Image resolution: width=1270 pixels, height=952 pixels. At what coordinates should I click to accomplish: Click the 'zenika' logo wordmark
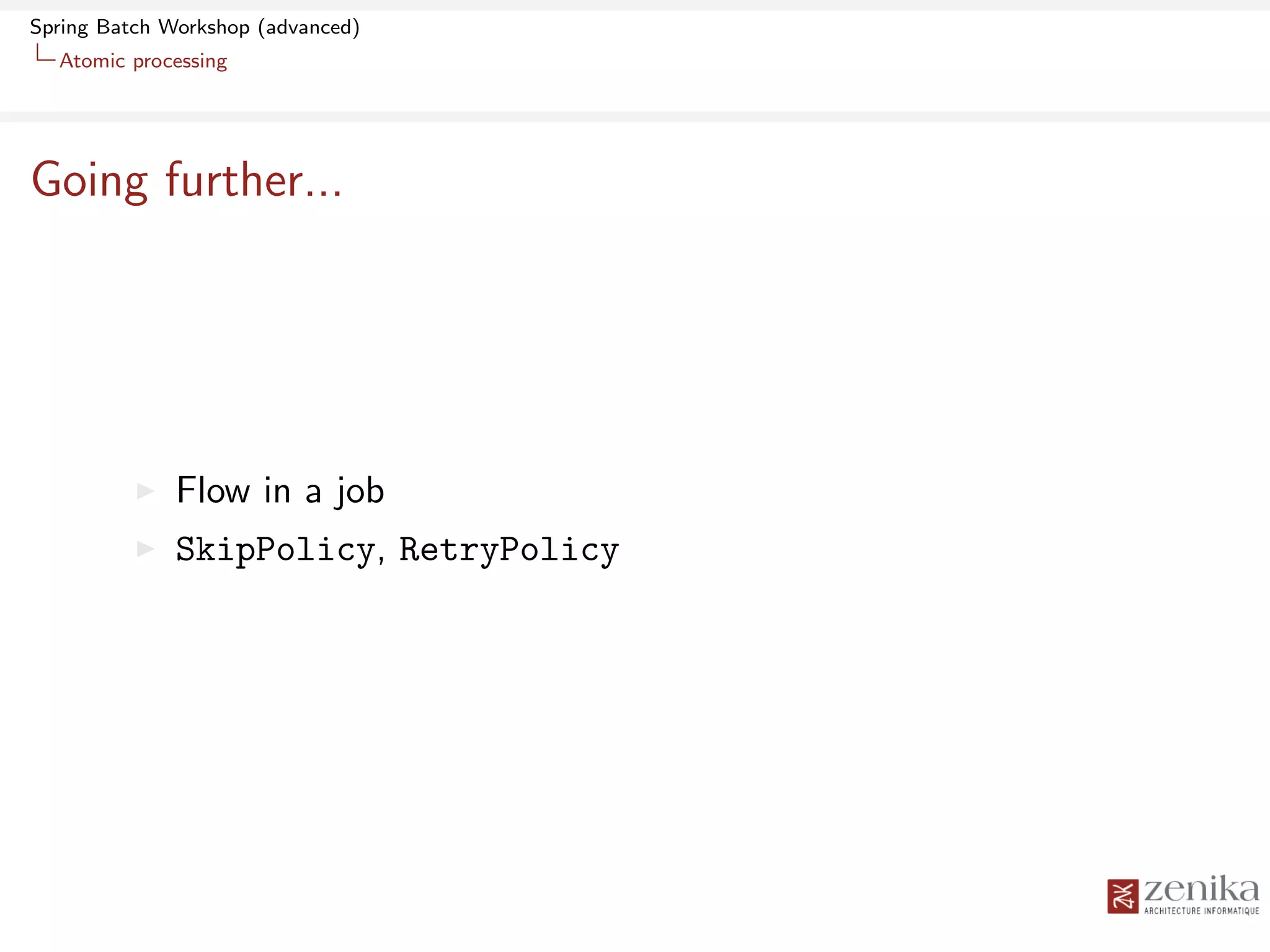[x=1201, y=889]
